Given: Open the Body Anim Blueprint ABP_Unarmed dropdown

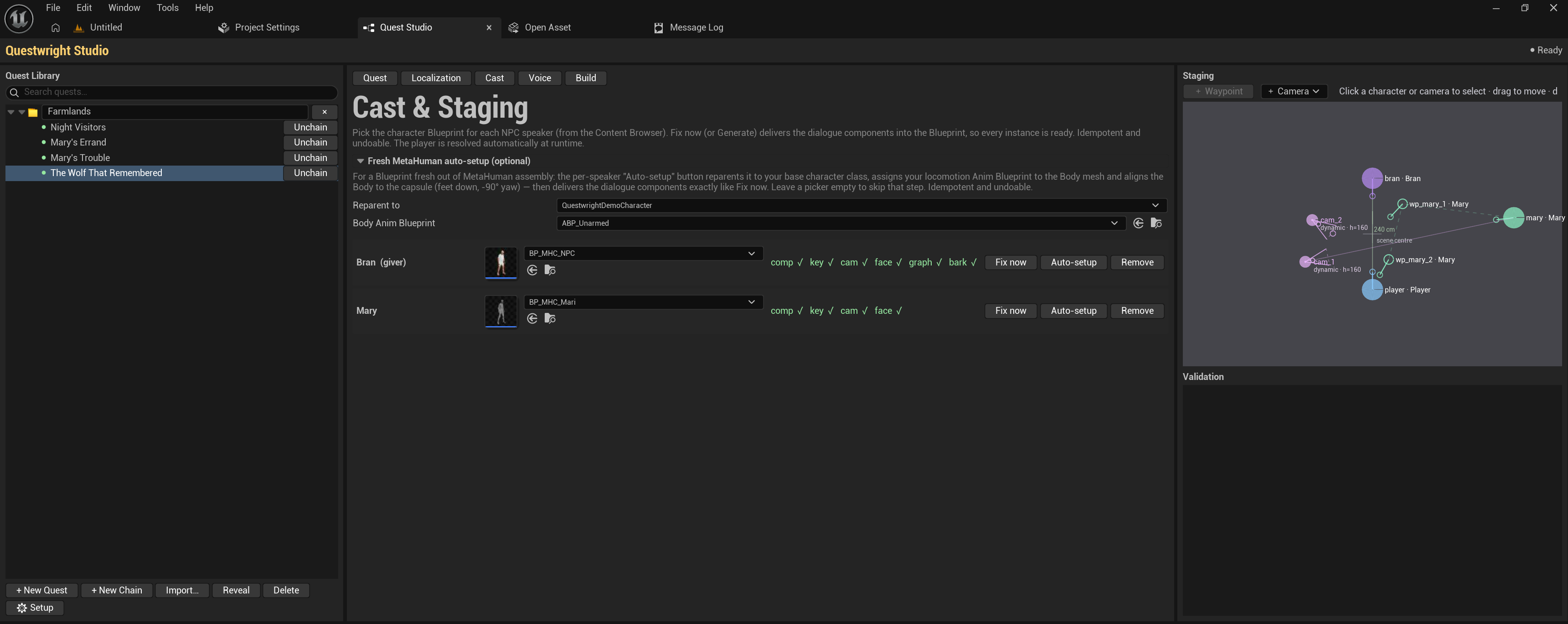Looking at the screenshot, I should tap(841, 223).
